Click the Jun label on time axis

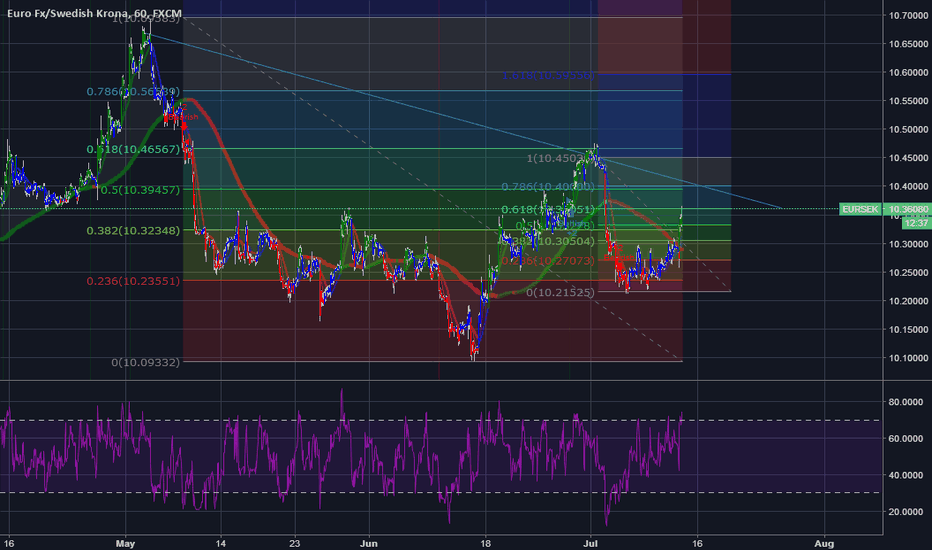[369, 543]
